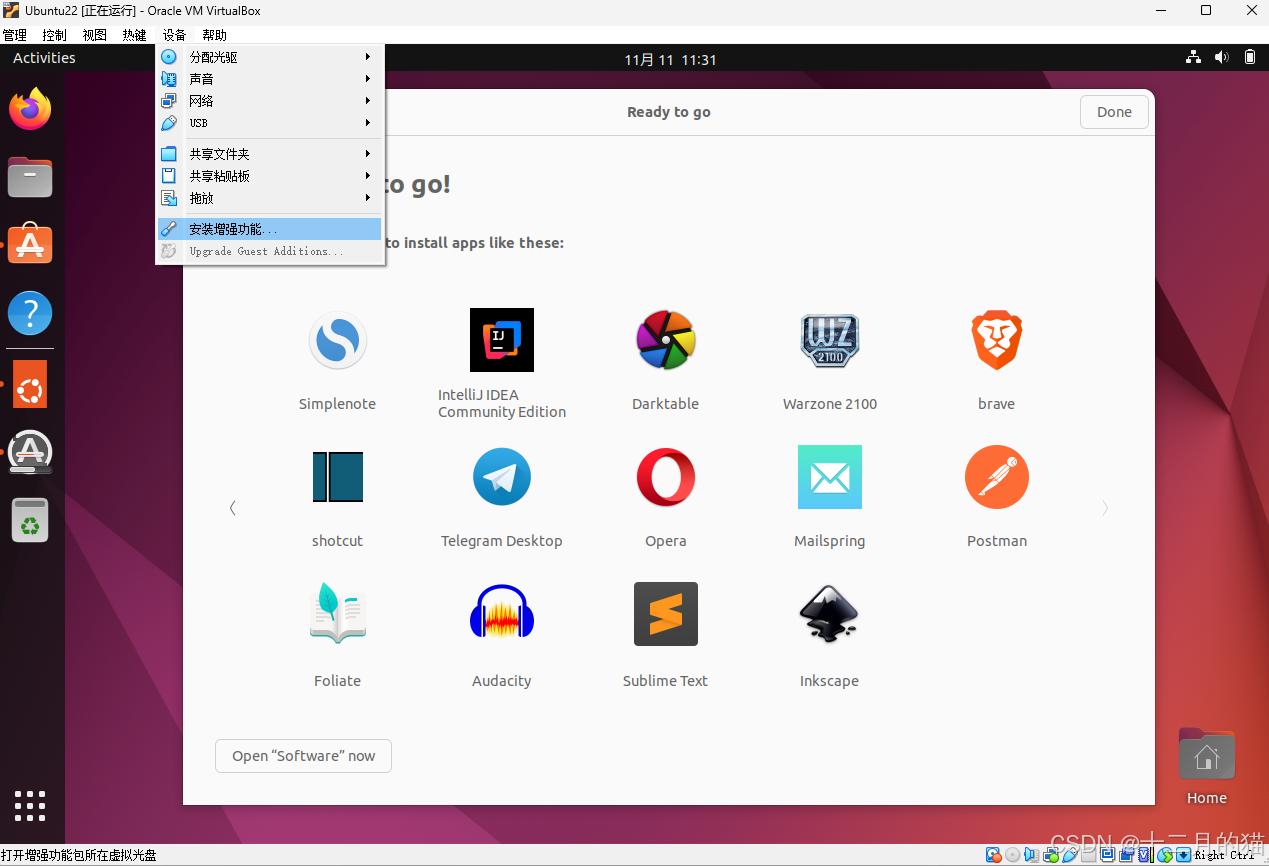Open the clock 11月 11 11:31
Viewport: 1269px width, 866px height.
tap(671, 60)
